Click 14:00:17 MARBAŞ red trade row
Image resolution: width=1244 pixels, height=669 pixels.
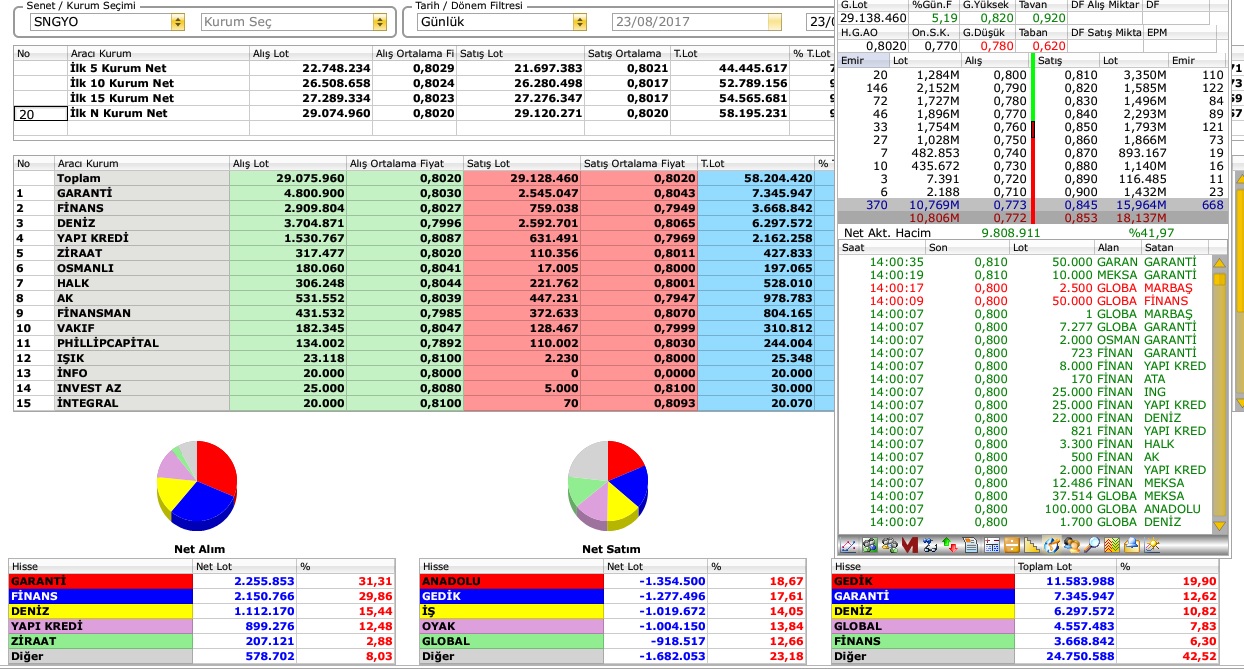click(1025, 288)
